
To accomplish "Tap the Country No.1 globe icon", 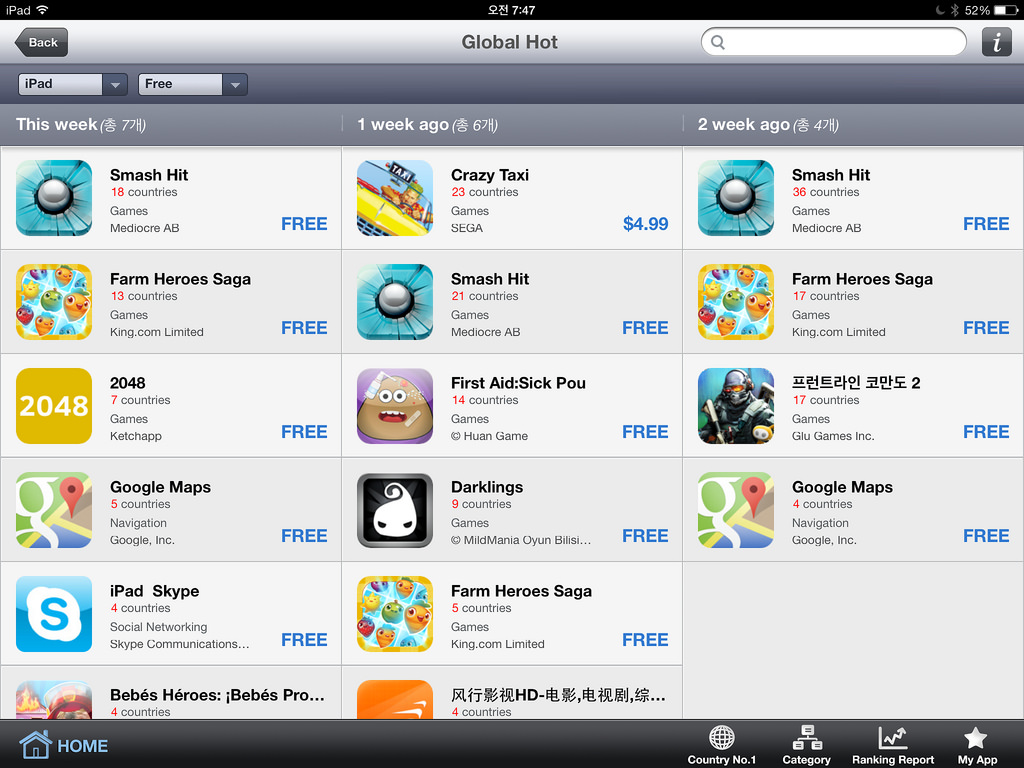I will pos(722,738).
